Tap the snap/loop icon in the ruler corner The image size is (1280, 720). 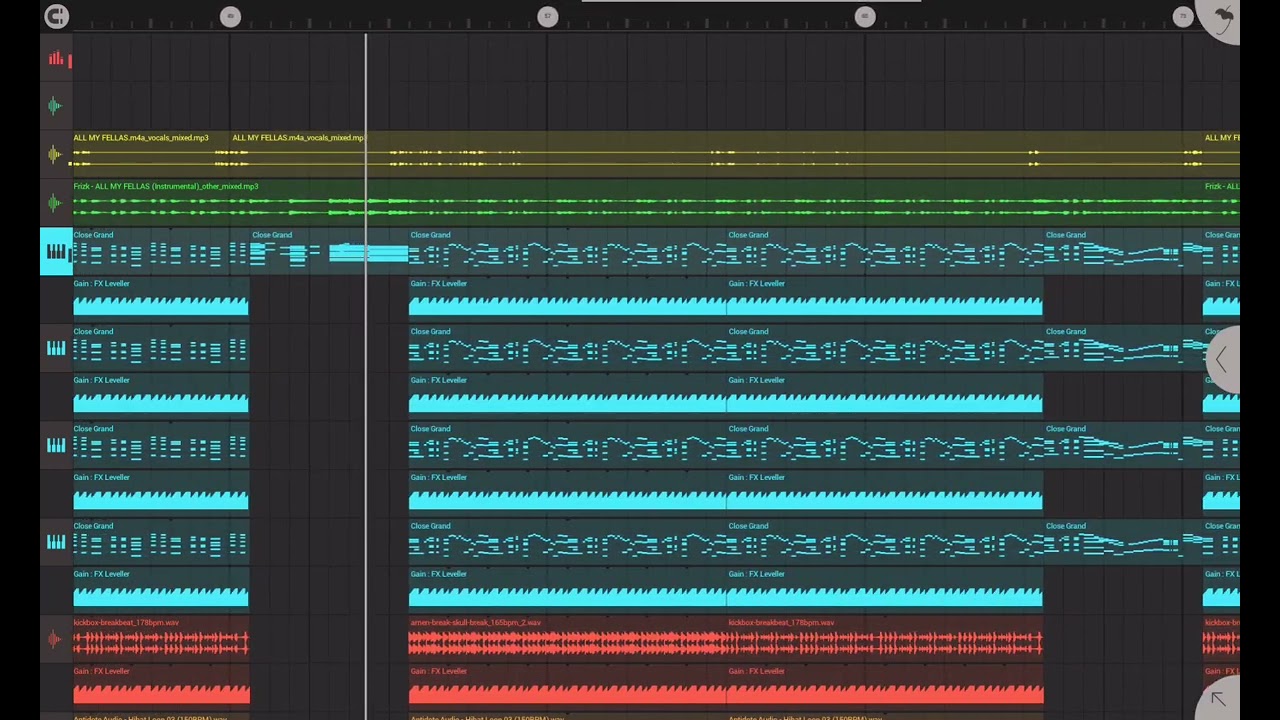click(x=56, y=16)
